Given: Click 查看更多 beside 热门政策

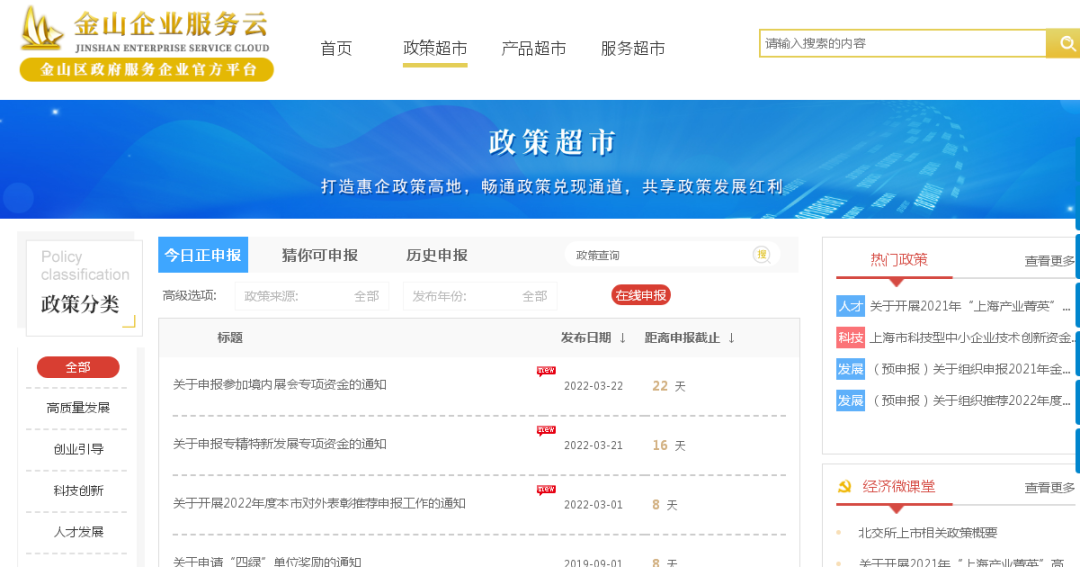Looking at the screenshot, I should (1049, 261).
